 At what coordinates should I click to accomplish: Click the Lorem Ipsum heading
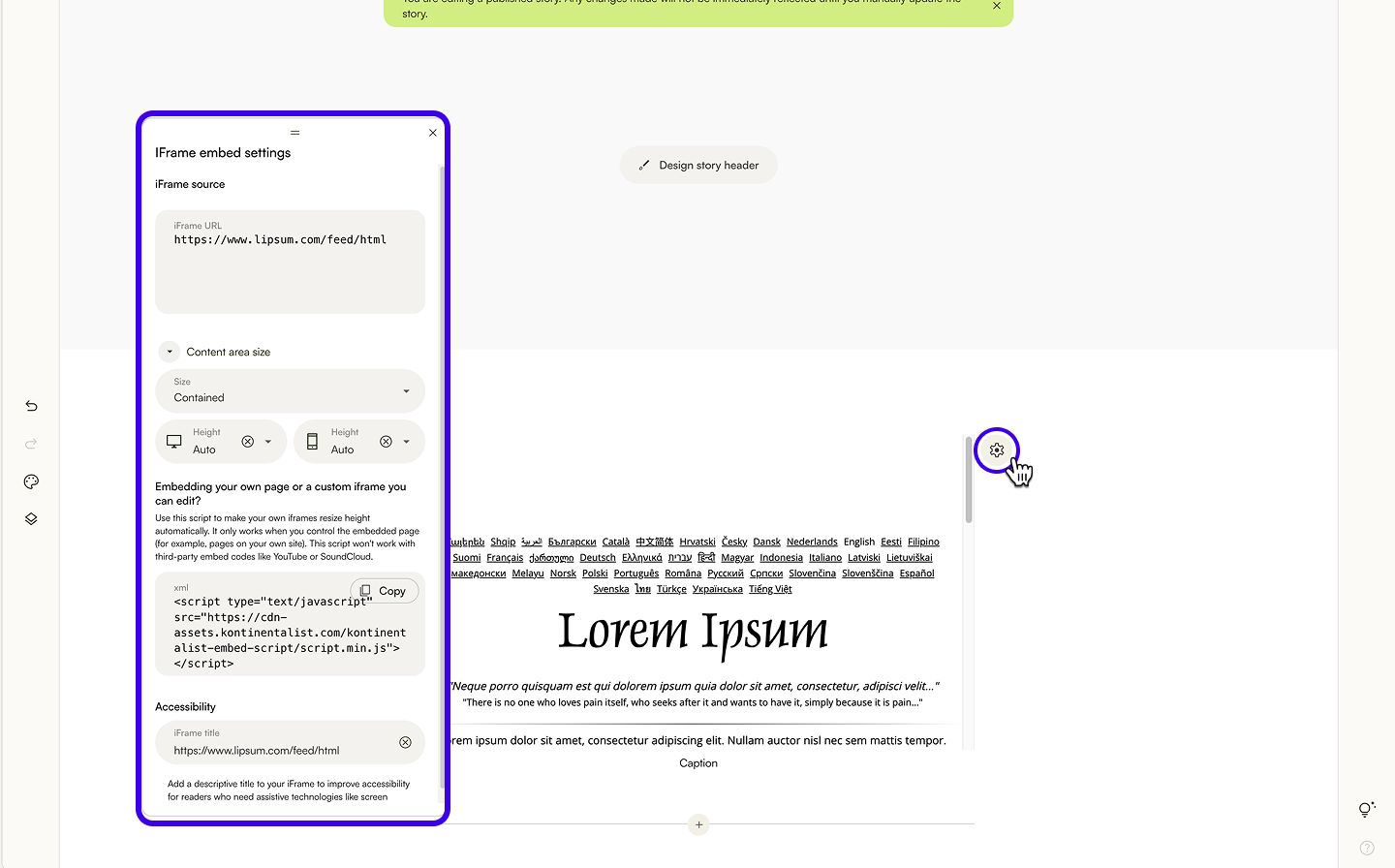click(x=694, y=632)
